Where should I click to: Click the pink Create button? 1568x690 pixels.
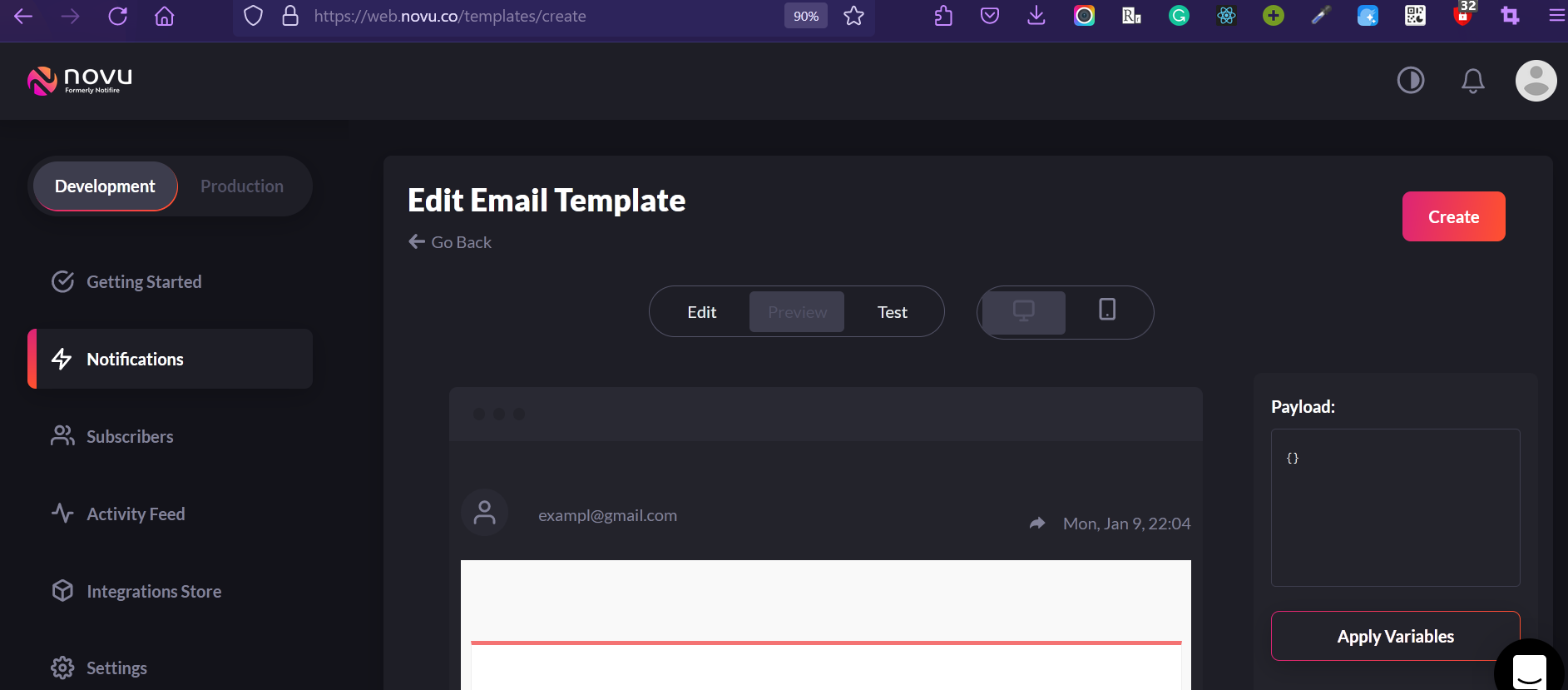tap(1453, 216)
